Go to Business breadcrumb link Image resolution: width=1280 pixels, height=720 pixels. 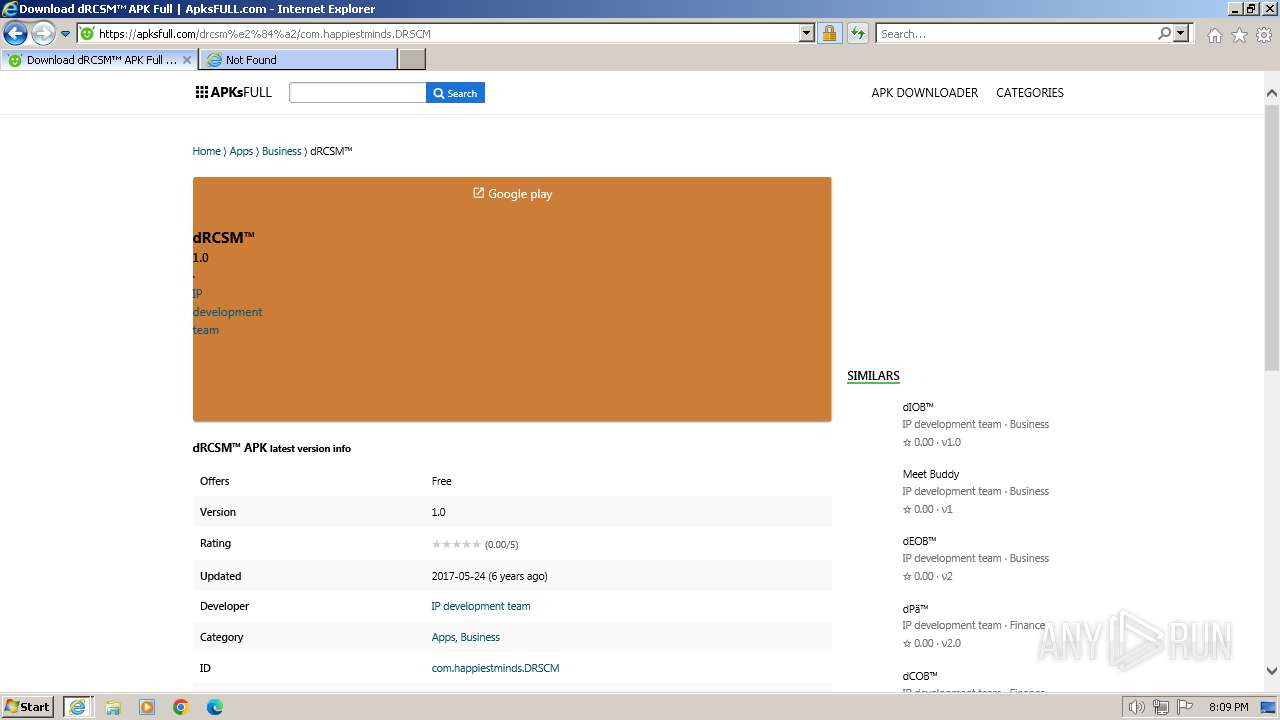pyautogui.click(x=281, y=151)
